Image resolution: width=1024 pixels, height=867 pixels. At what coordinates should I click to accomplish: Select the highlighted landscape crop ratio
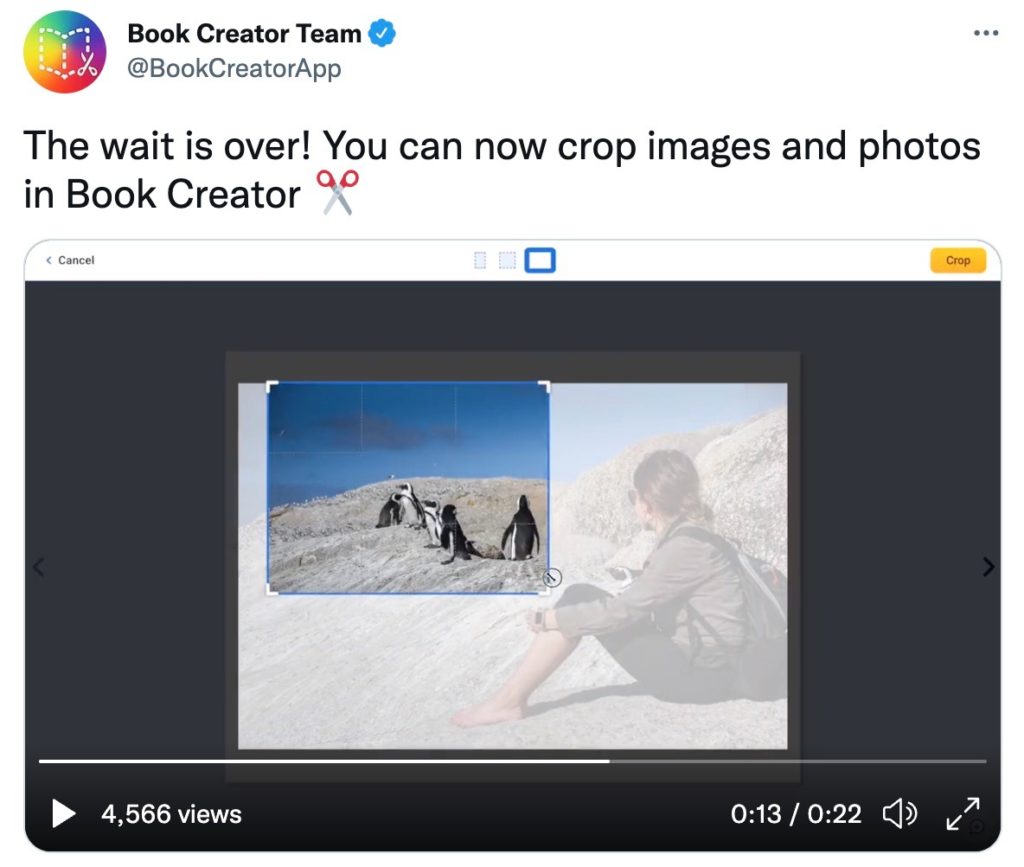(540, 261)
